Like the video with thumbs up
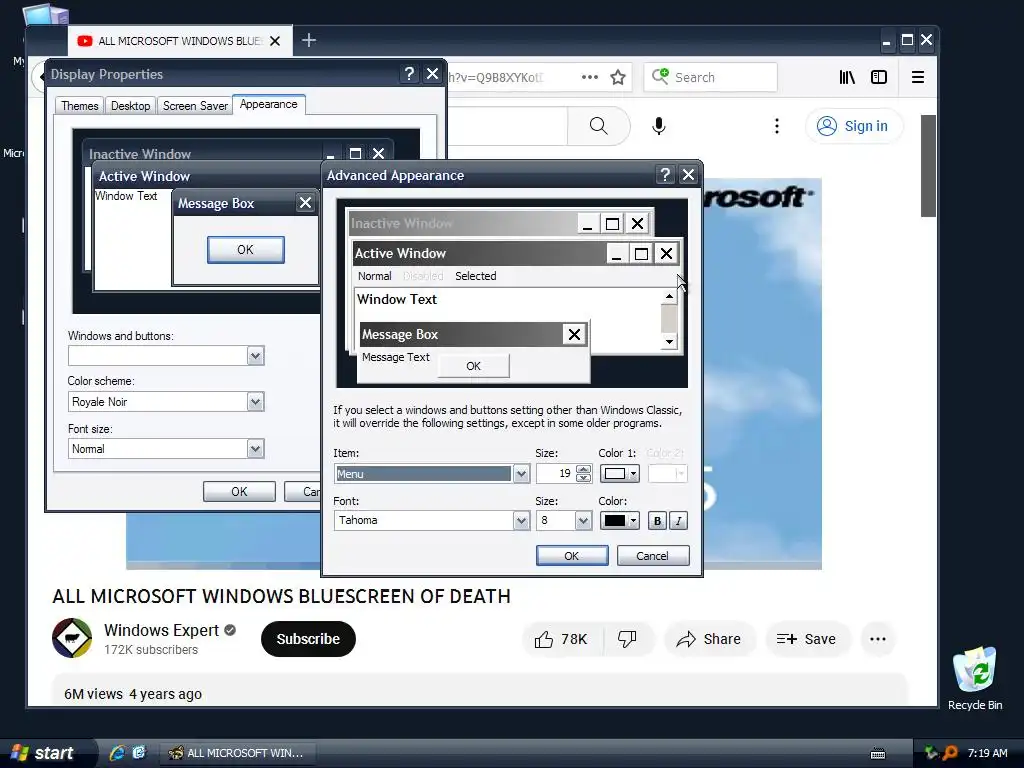1024x768 pixels. 562,639
